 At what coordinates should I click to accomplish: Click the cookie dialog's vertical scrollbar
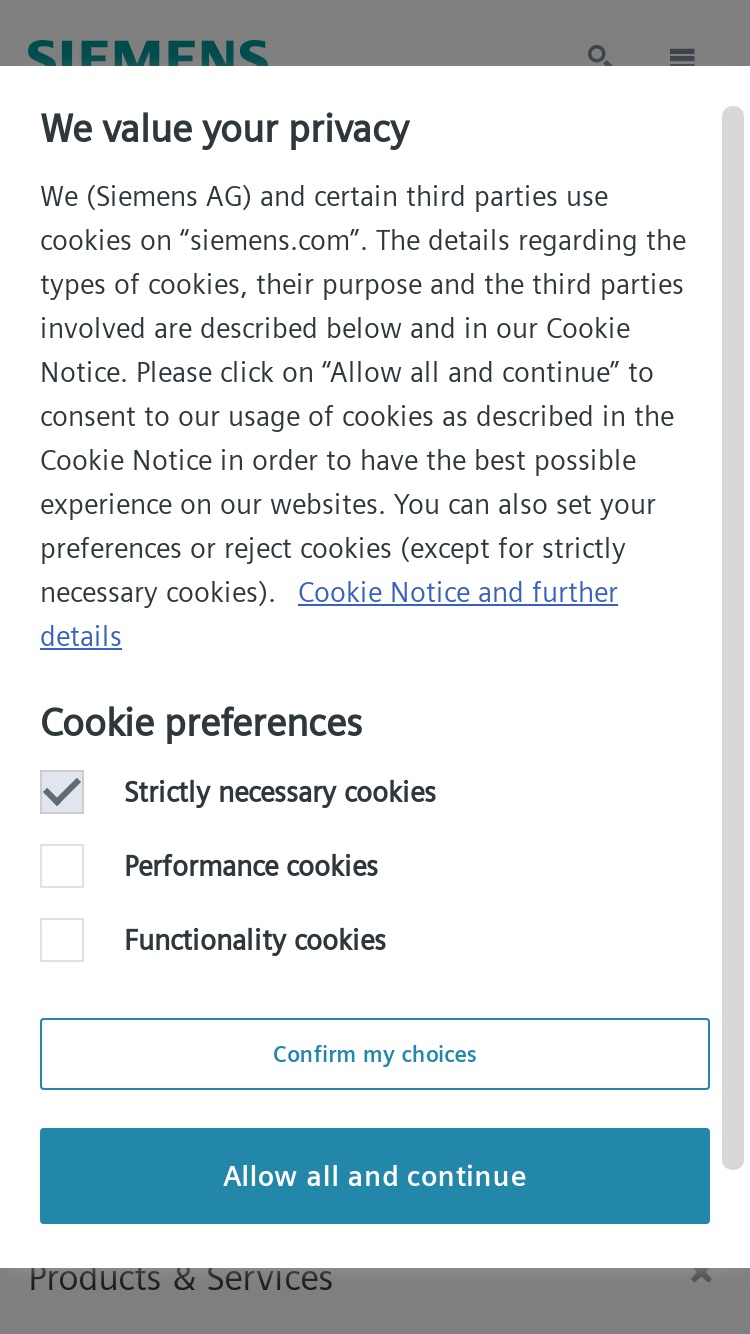(733, 638)
